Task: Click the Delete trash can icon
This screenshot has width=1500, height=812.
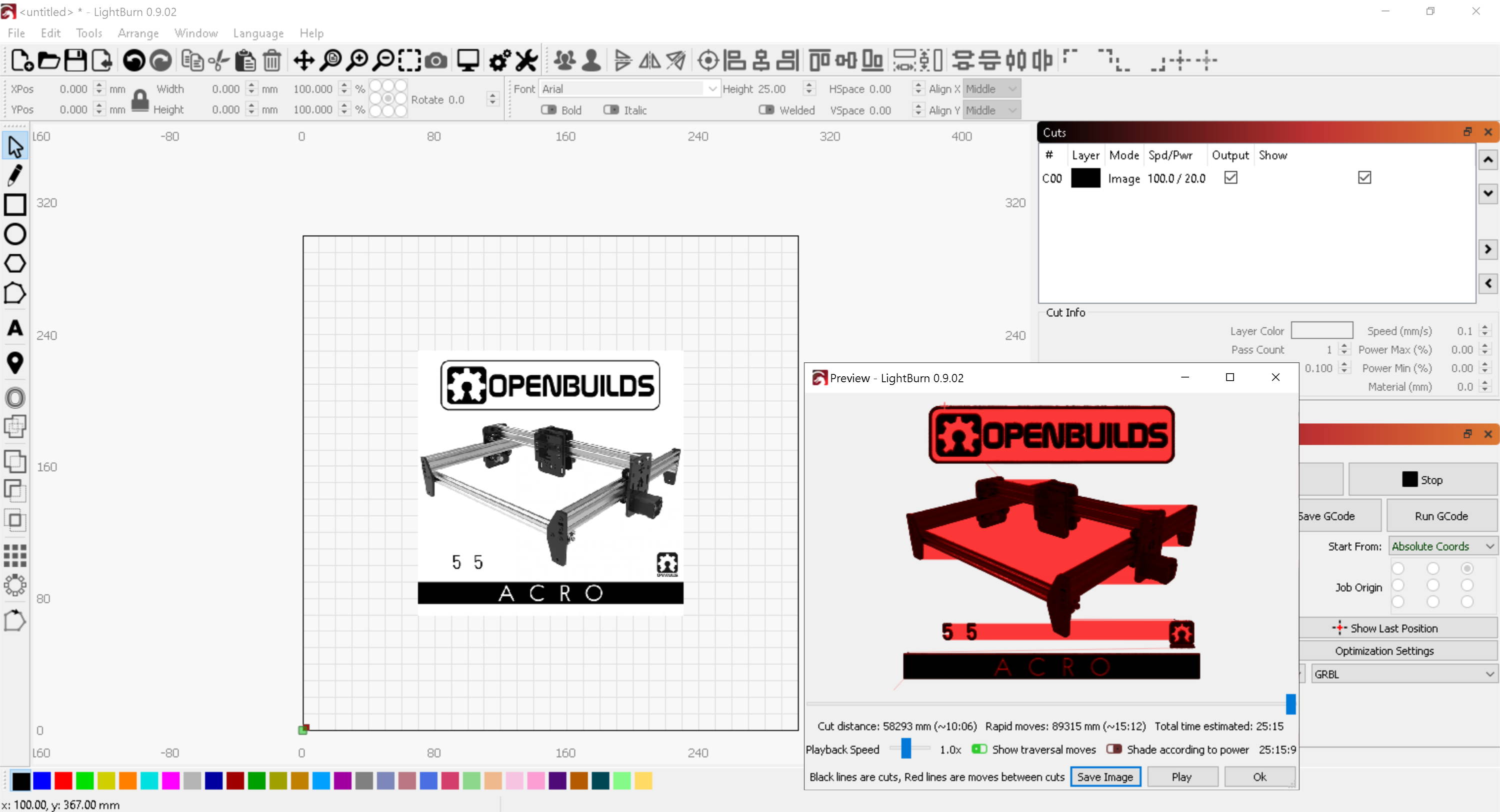Action: click(x=272, y=60)
